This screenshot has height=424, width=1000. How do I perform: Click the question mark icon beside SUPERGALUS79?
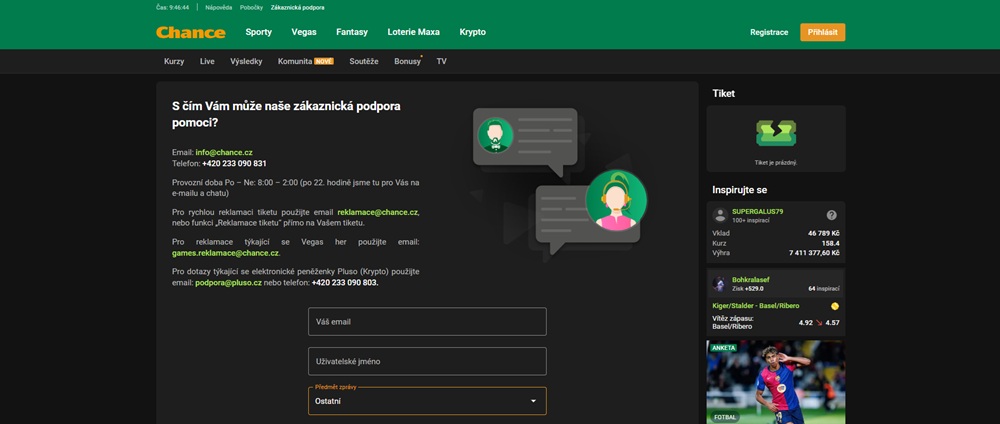click(x=831, y=215)
